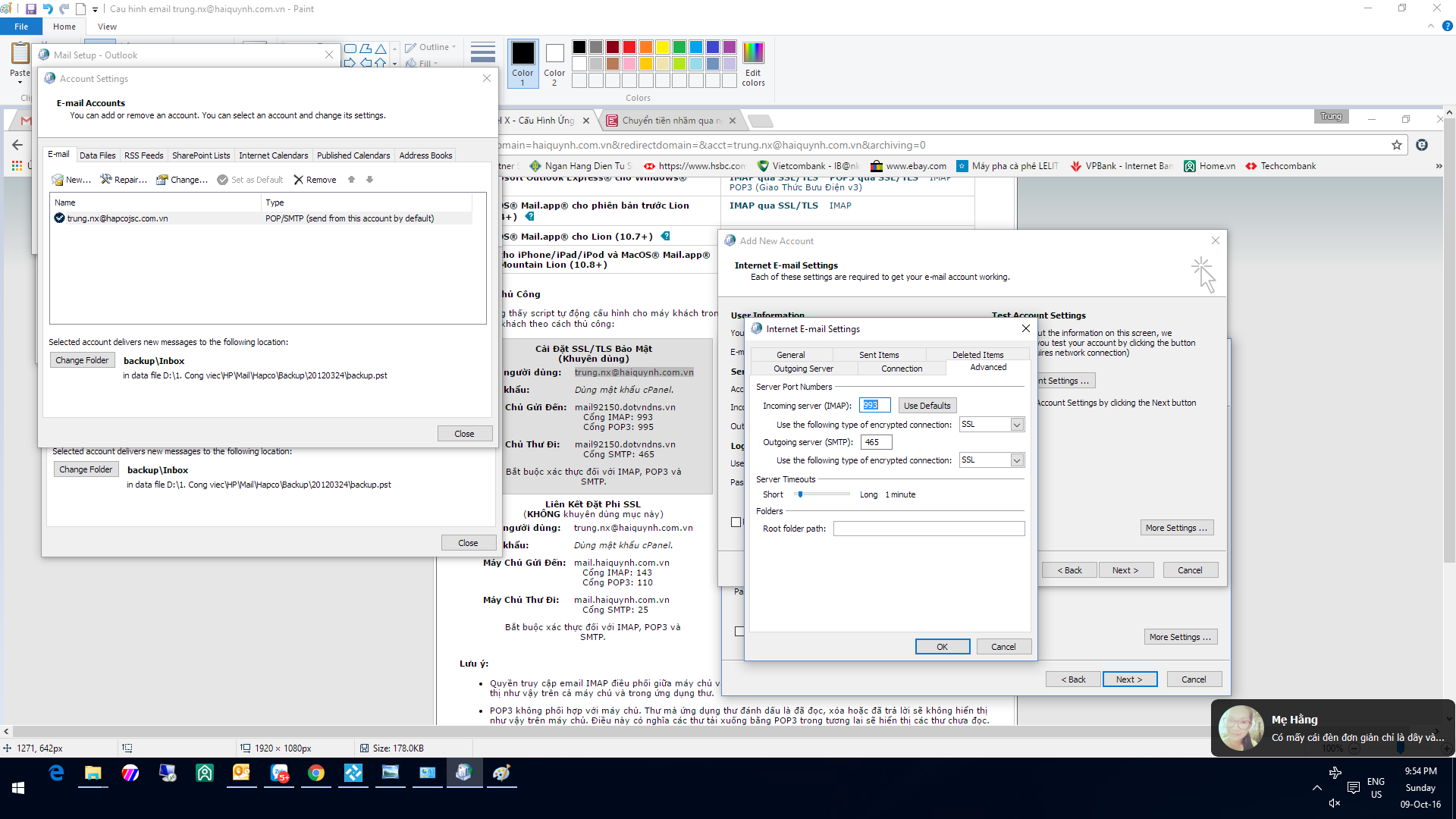Click the Outgoing server SMTP port field
Screen dimensions: 1456x819
876,442
